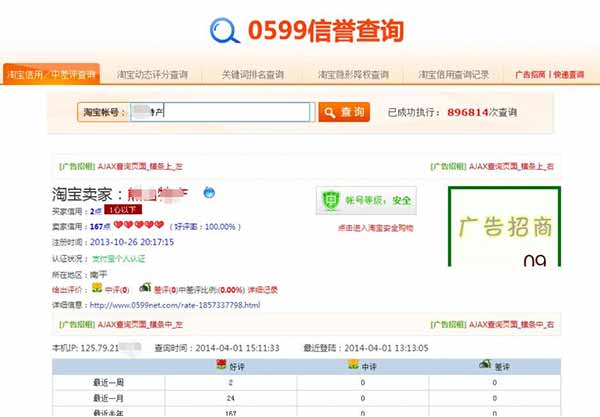The image size is (600, 417).
Task: Click the yellow flower icon next to 中评(0)
Action: [x=97, y=288]
